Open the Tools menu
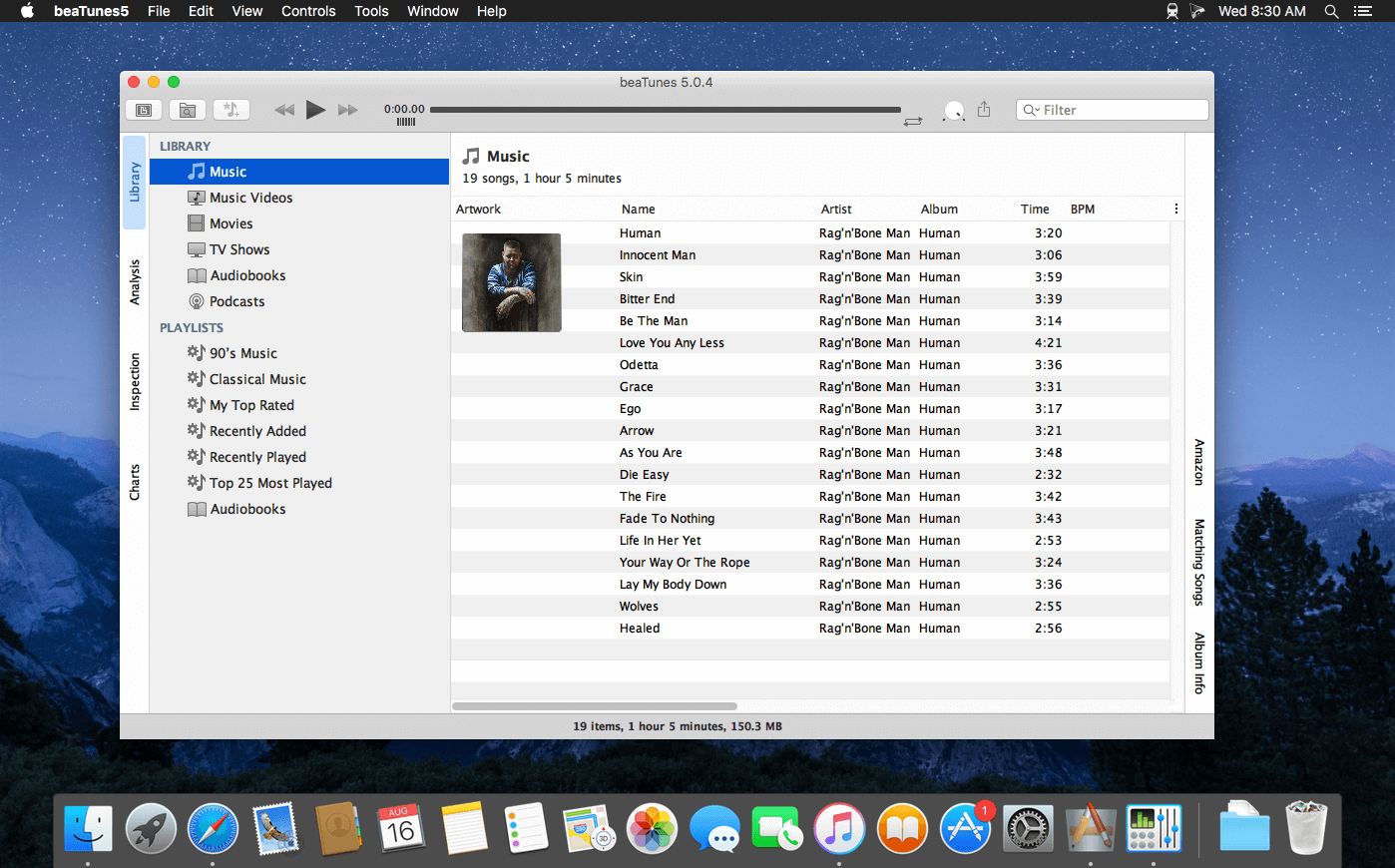Viewport: 1395px width, 868px height. 371,11
